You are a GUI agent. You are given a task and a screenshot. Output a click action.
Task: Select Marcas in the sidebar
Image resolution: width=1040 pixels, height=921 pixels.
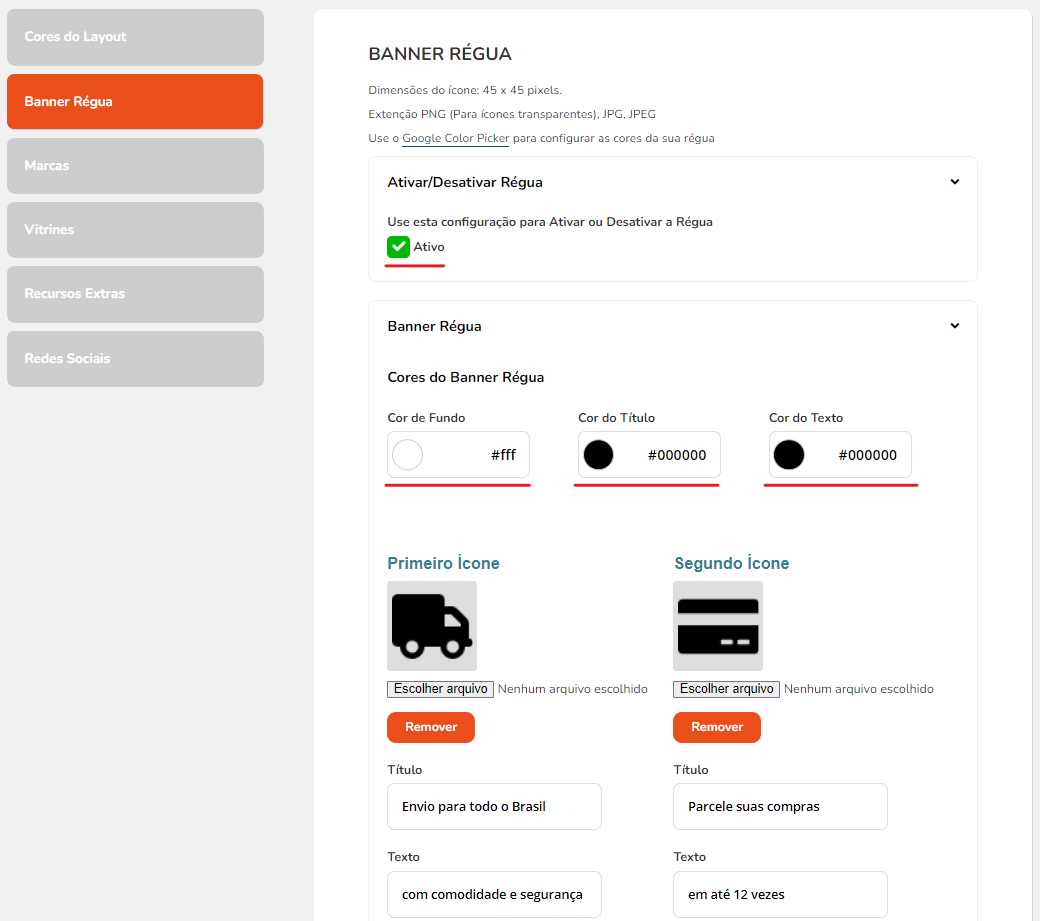(135, 166)
